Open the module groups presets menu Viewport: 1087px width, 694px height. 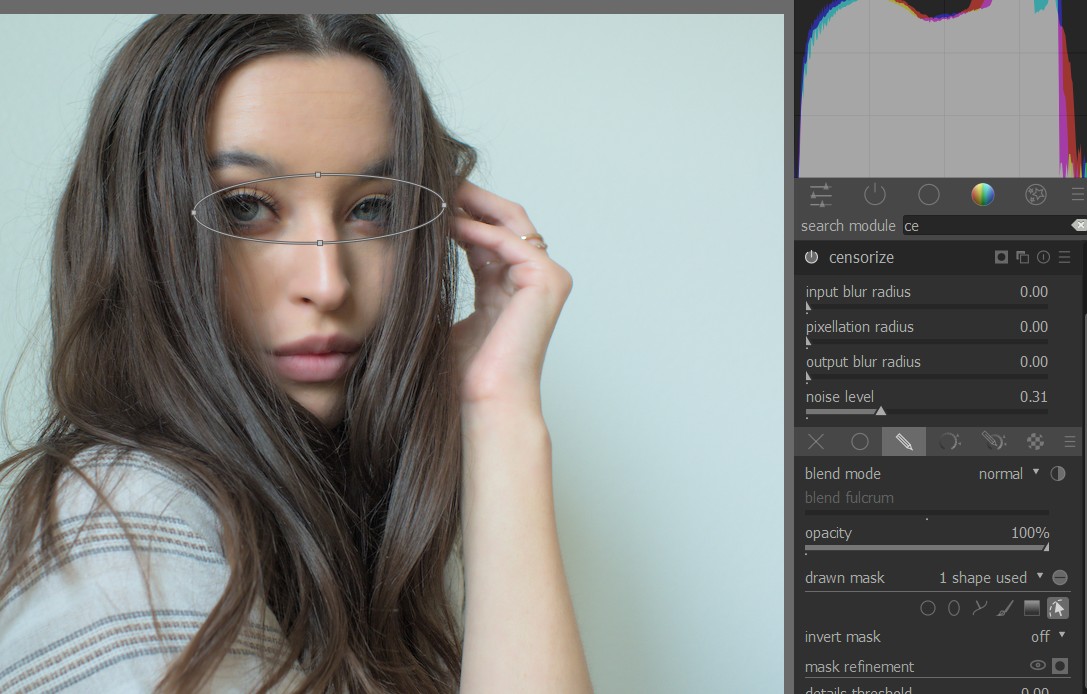coord(1077,195)
